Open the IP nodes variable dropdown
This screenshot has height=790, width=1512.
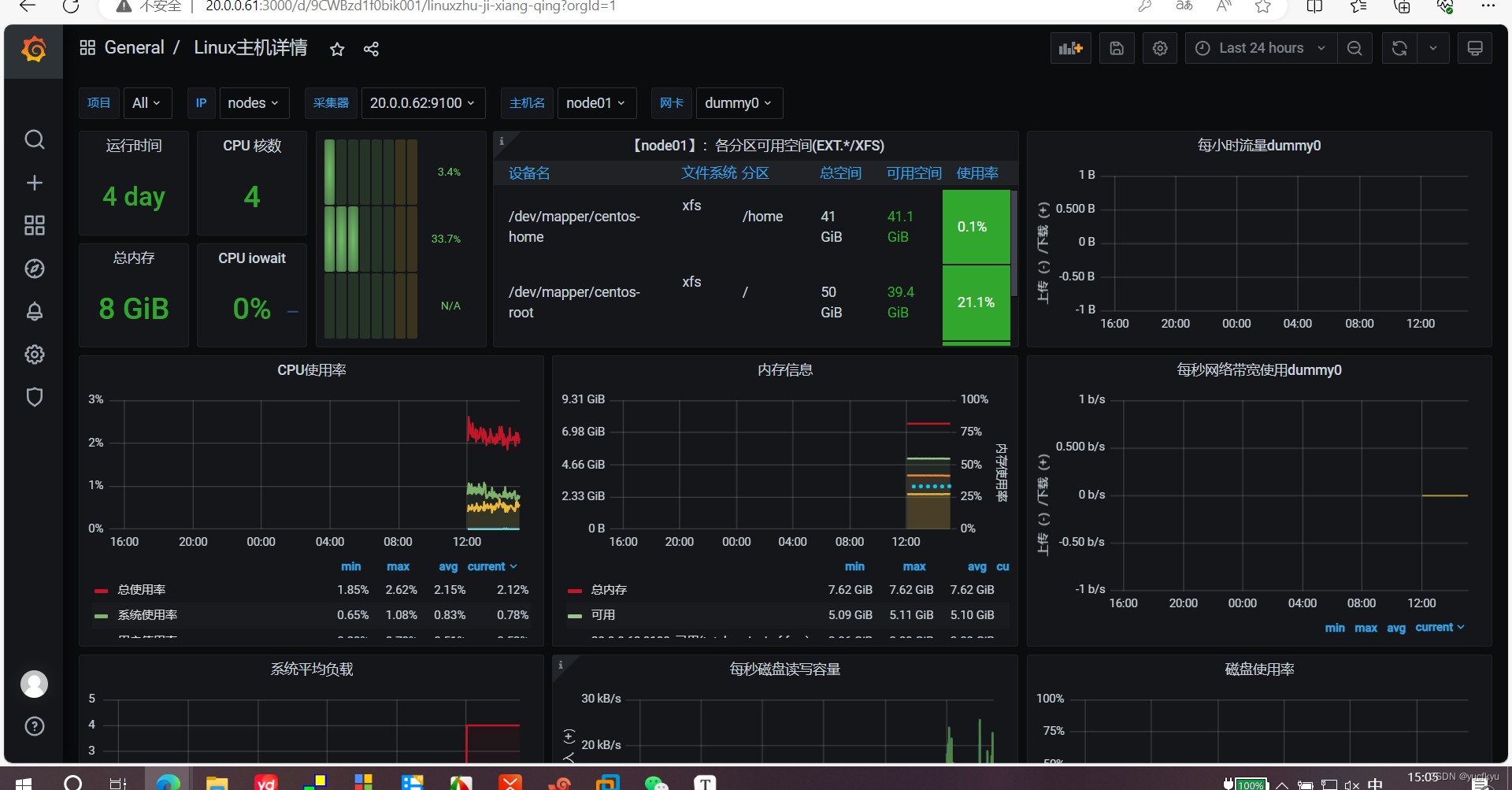pos(254,103)
